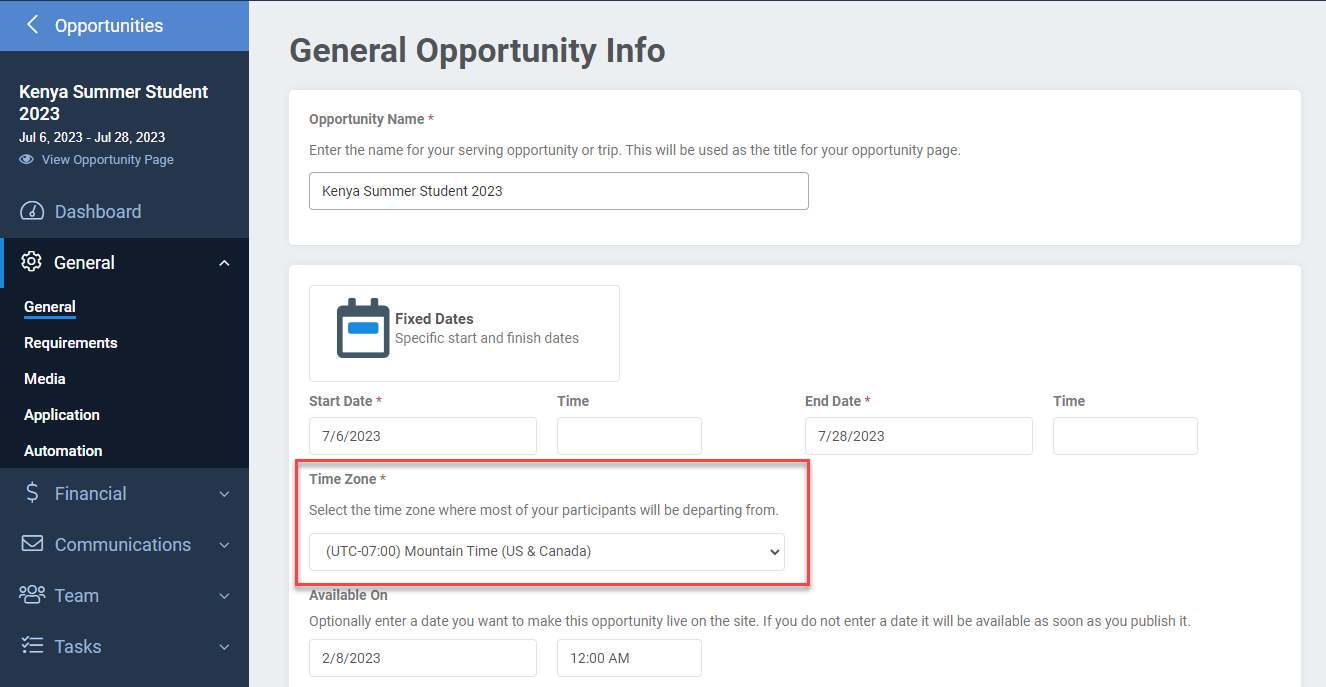
Task: Open the Media sub-item
Action: click(45, 379)
